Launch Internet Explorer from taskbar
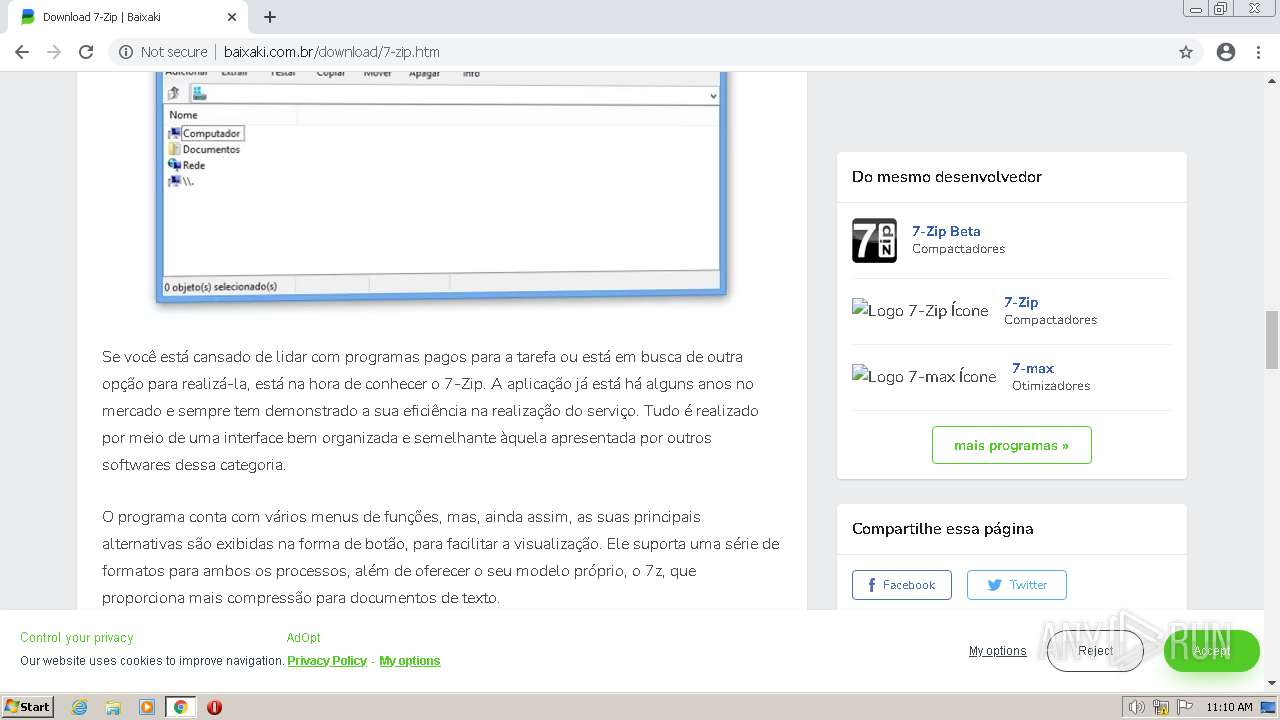1280x720 pixels. tap(79, 707)
